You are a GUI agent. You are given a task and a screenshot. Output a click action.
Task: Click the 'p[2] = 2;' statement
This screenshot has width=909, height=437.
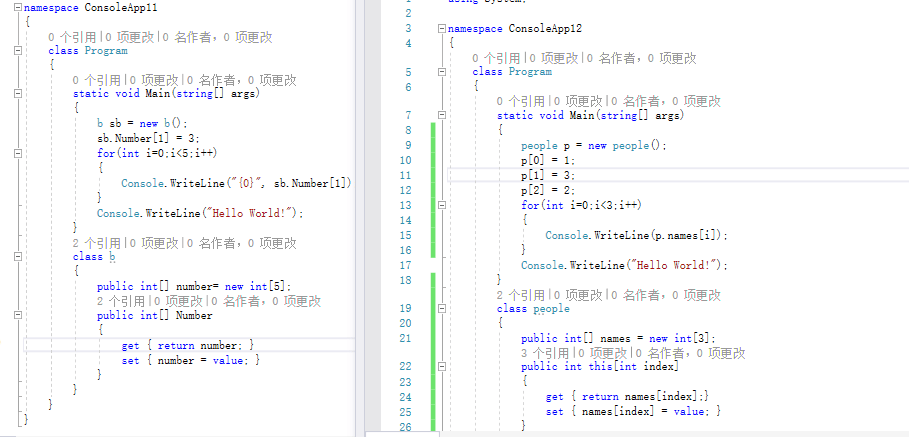[x=548, y=190]
